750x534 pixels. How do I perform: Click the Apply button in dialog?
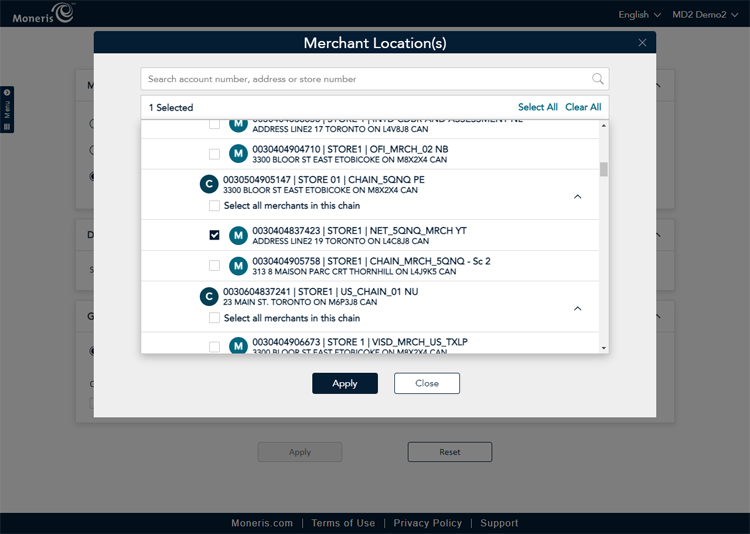coord(345,383)
